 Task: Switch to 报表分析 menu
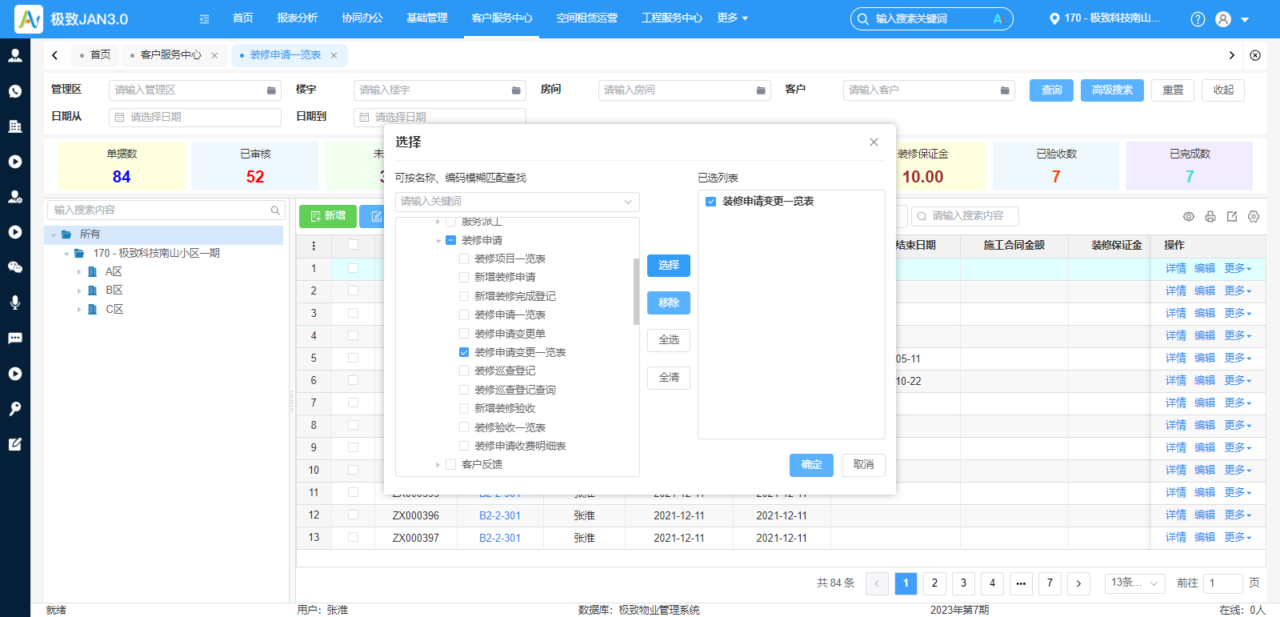pos(297,18)
